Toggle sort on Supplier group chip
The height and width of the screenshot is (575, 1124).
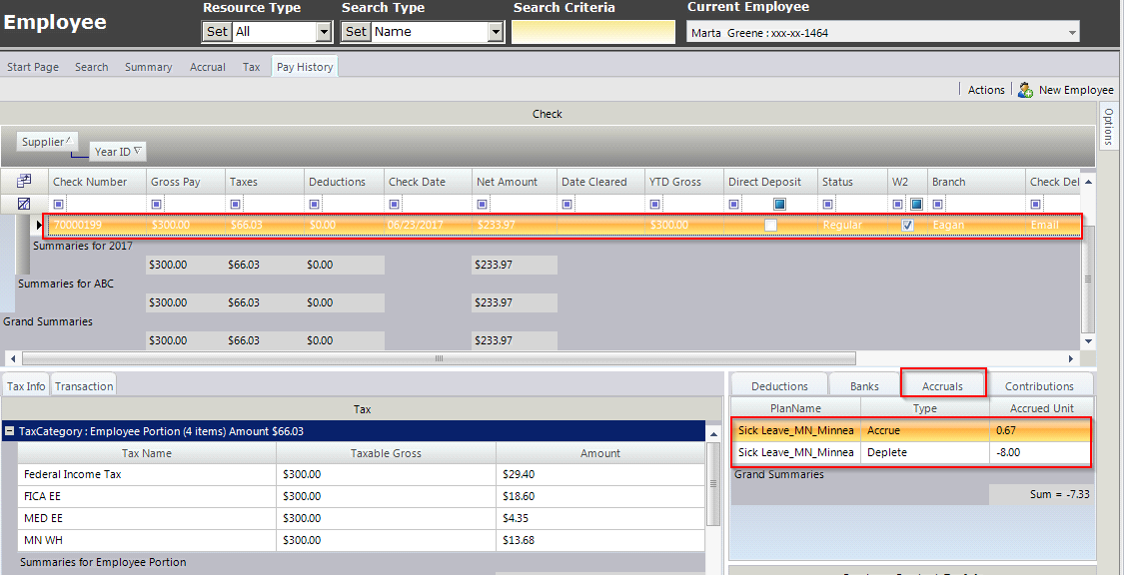47,142
